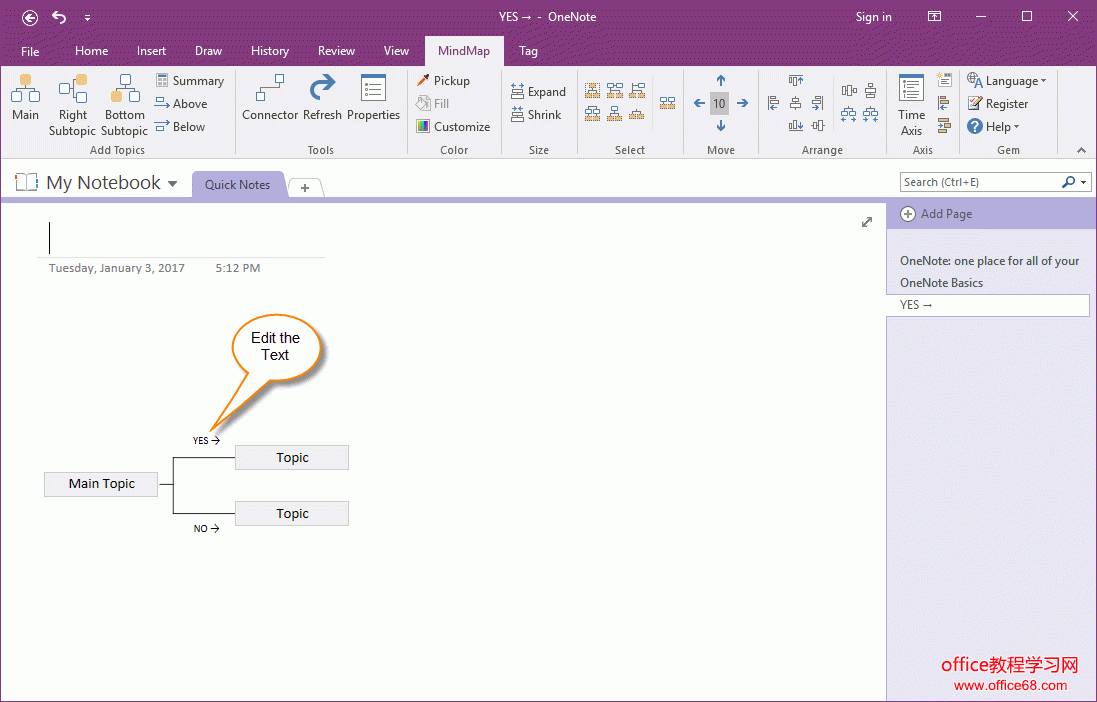
Task: Select the Connector tool
Action: click(270, 97)
